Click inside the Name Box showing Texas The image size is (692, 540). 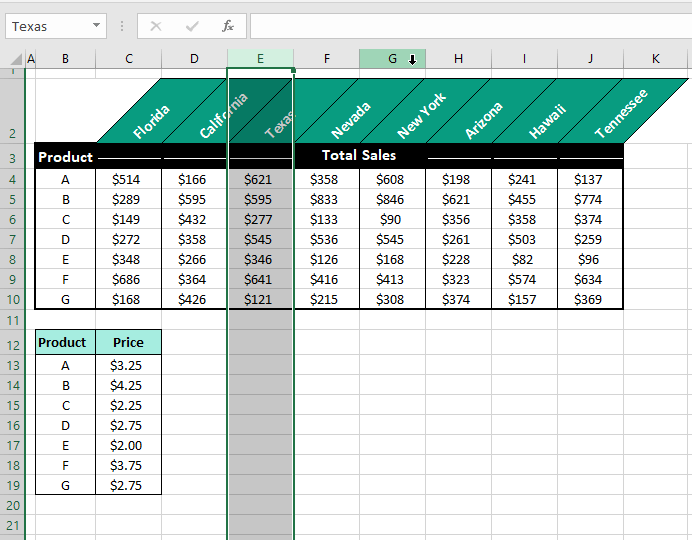pyautogui.click(x=49, y=26)
